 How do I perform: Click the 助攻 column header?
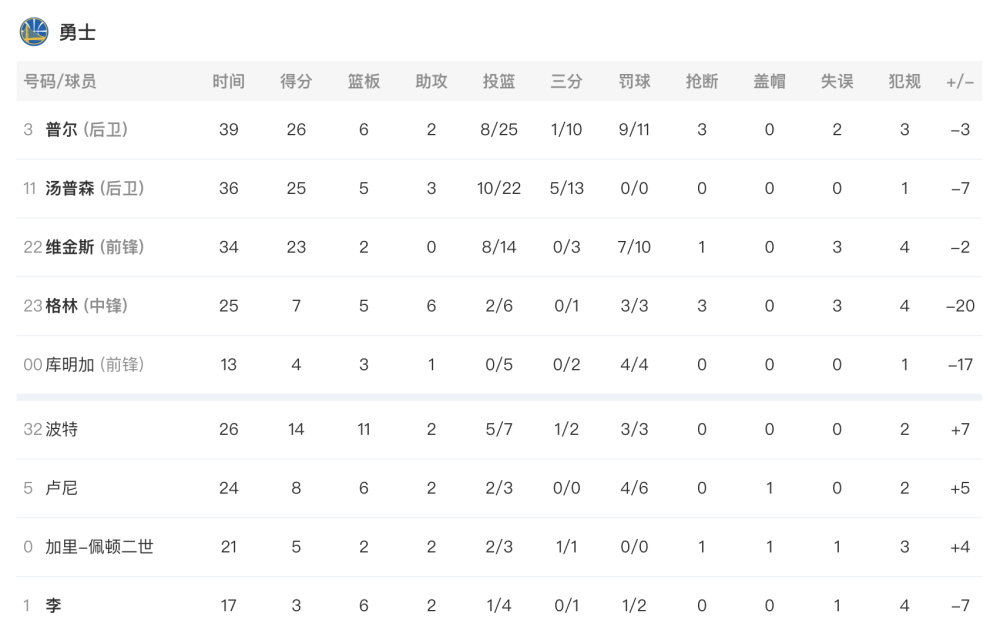coord(431,81)
